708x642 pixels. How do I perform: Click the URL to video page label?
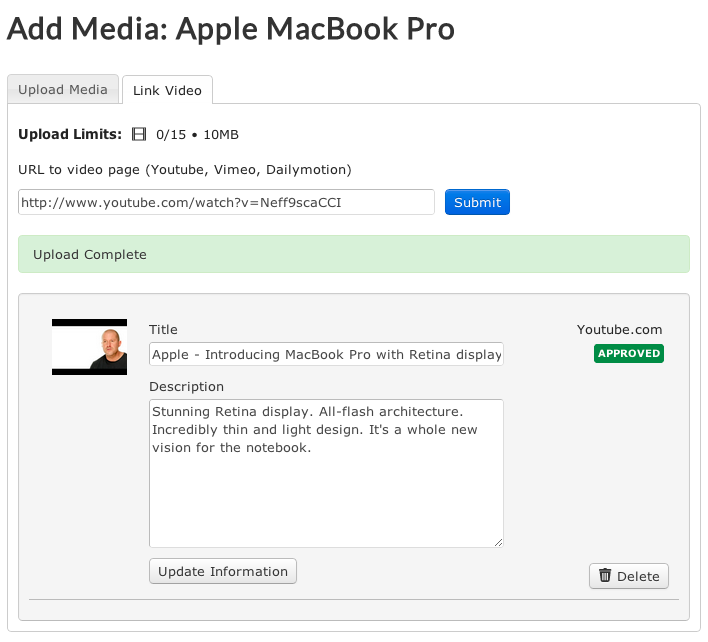point(185,170)
